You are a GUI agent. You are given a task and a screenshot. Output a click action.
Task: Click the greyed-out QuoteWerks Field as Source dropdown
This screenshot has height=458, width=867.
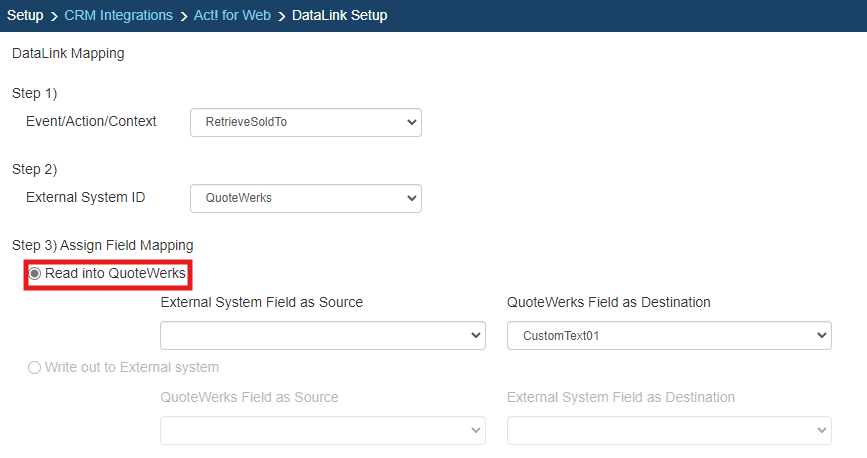coord(322,430)
